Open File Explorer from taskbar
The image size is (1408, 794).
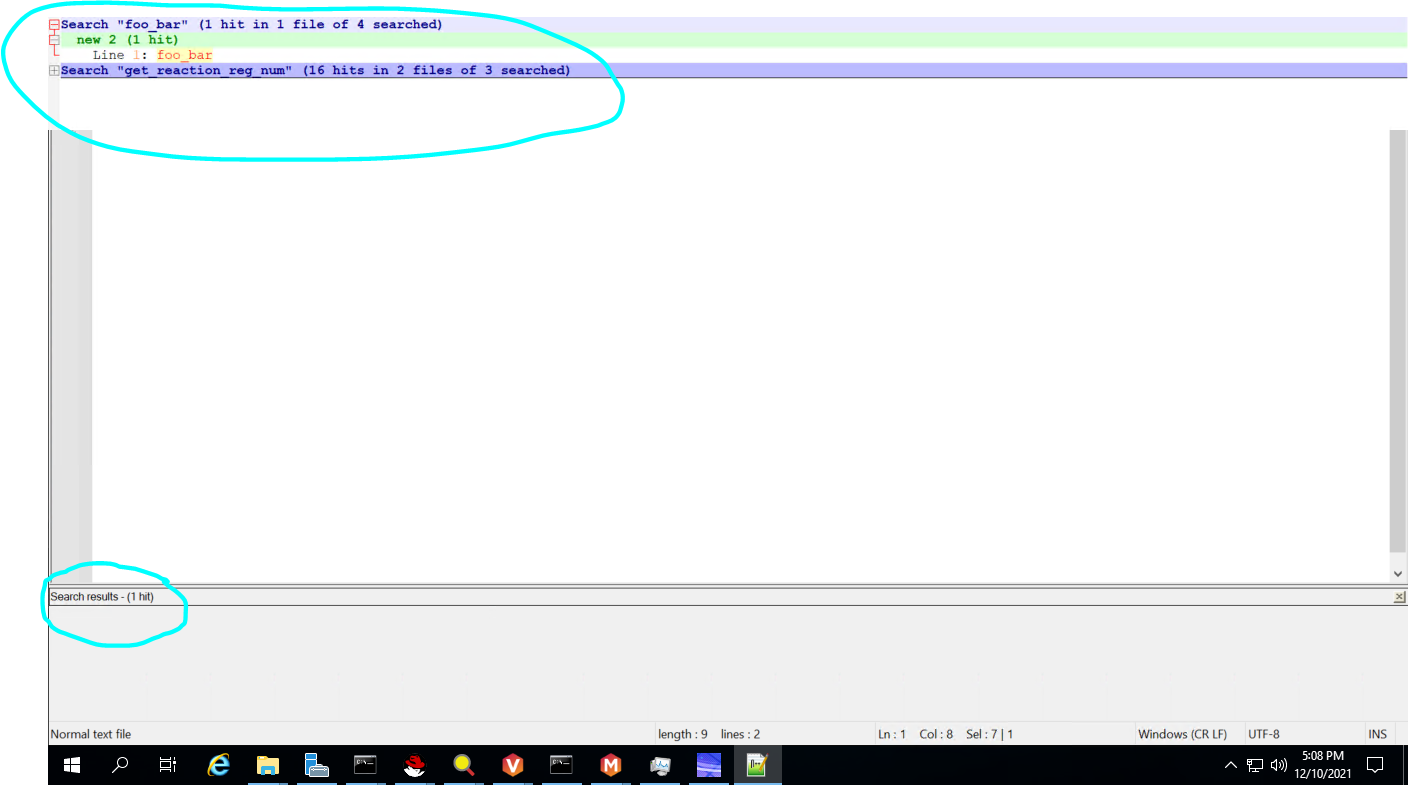[x=267, y=766]
